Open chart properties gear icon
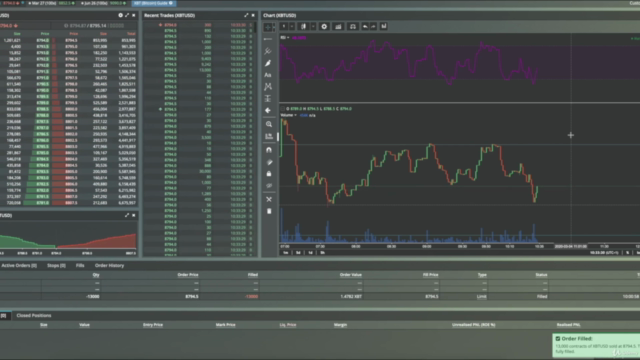640x360 pixels. click(324, 27)
